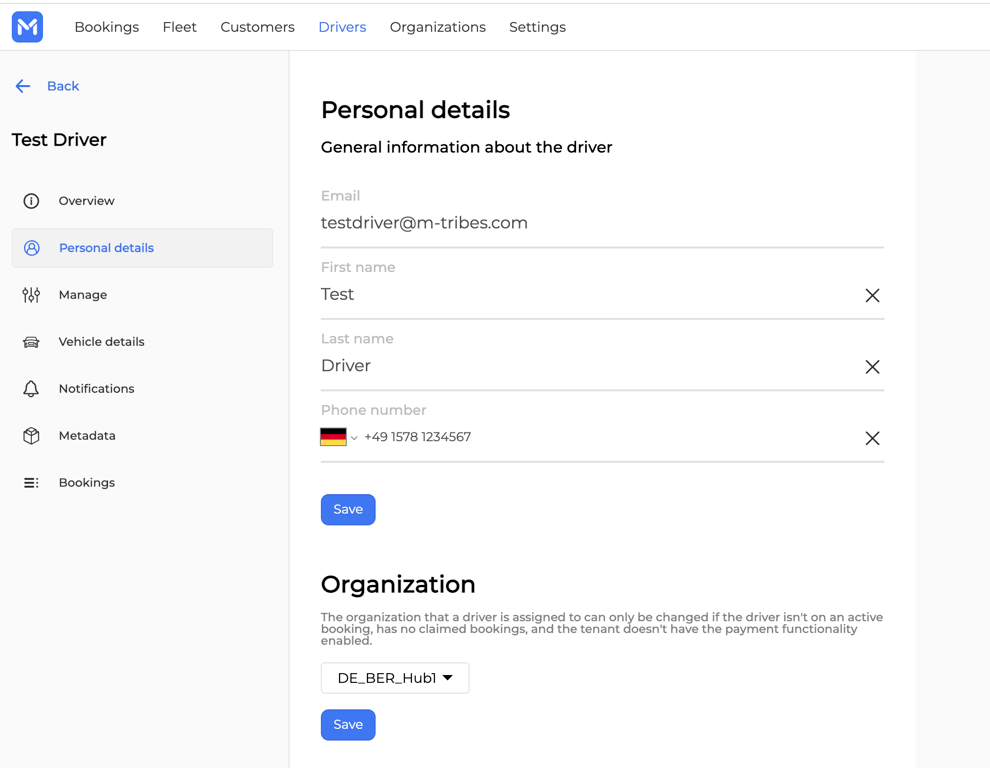Save the personal details form
Viewport: 990px width, 768px height.
[348, 509]
